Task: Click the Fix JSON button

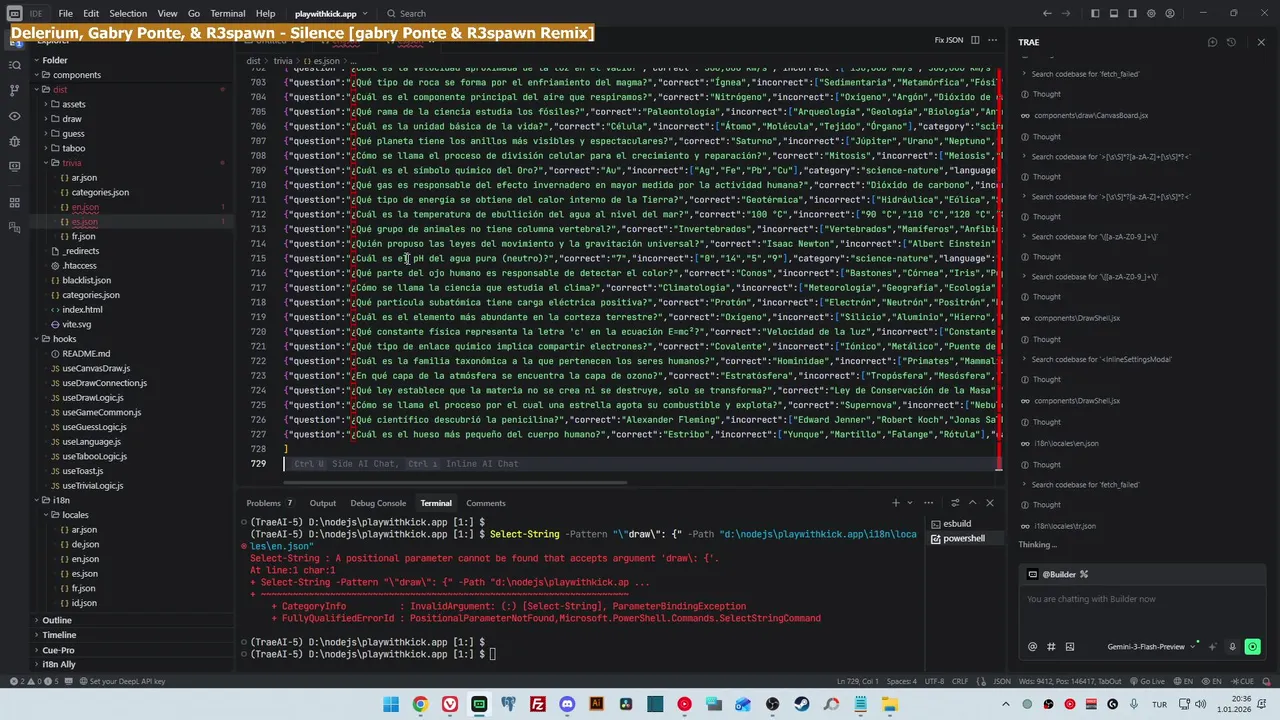Action: [x=948, y=41]
